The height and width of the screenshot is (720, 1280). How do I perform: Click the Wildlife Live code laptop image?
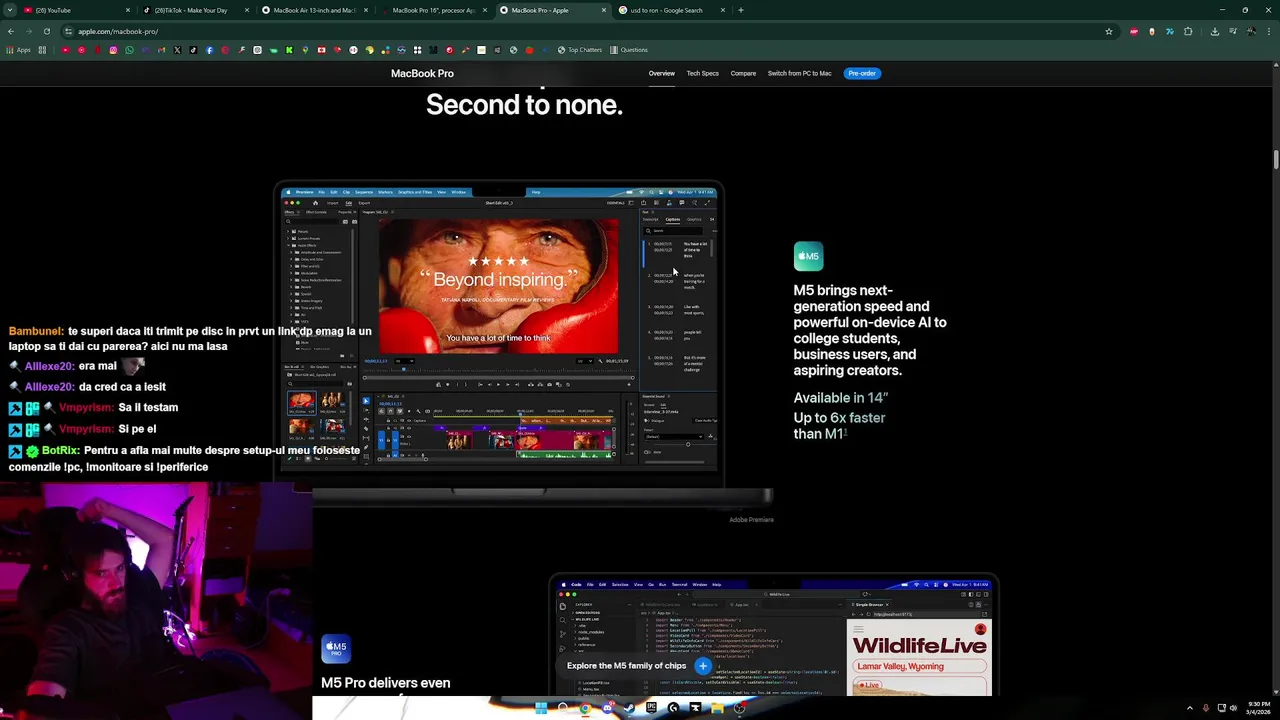[x=772, y=636]
